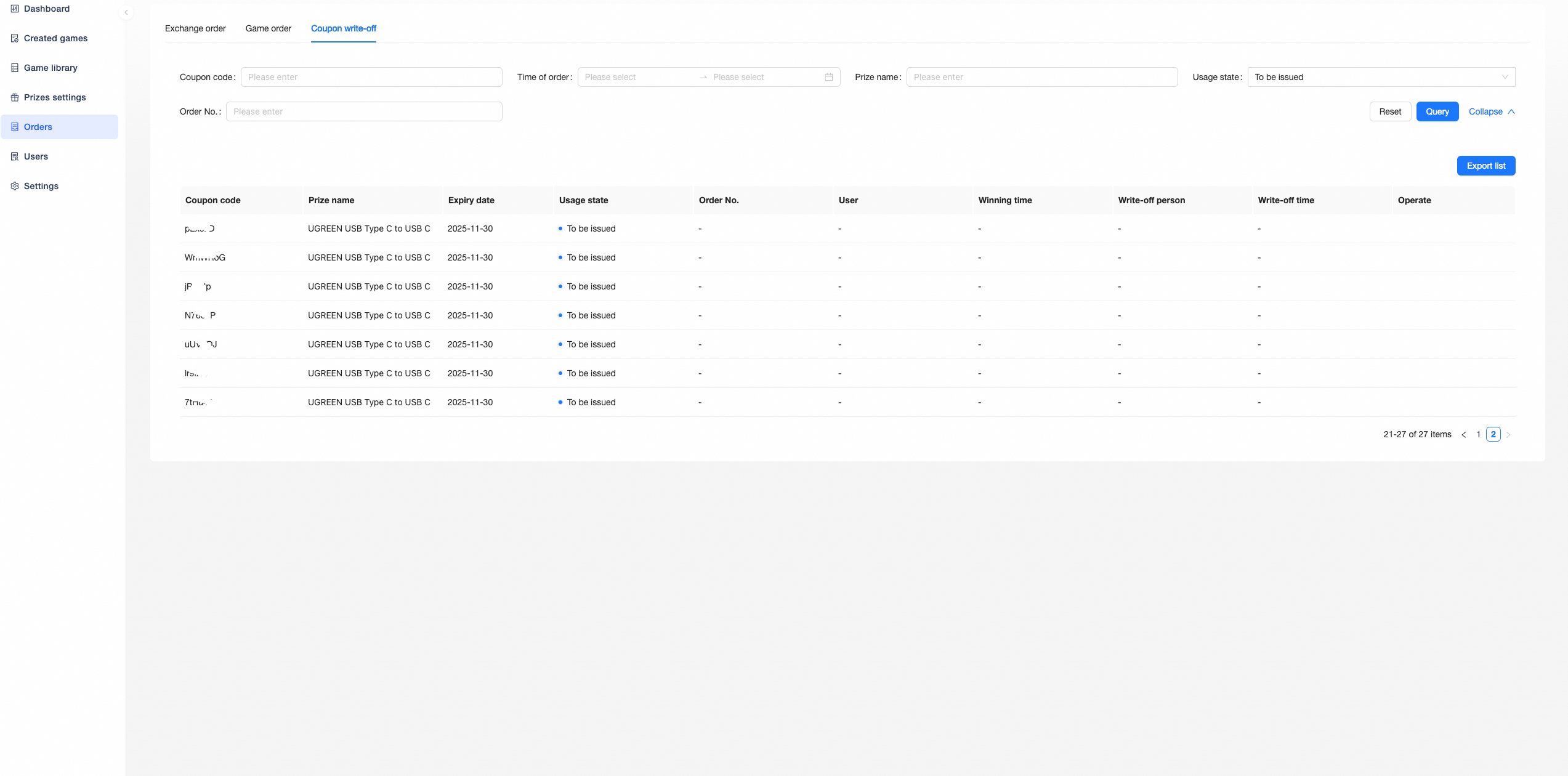Click the Settings gear icon
The width and height of the screenshot is (1568, 776).
15,186
